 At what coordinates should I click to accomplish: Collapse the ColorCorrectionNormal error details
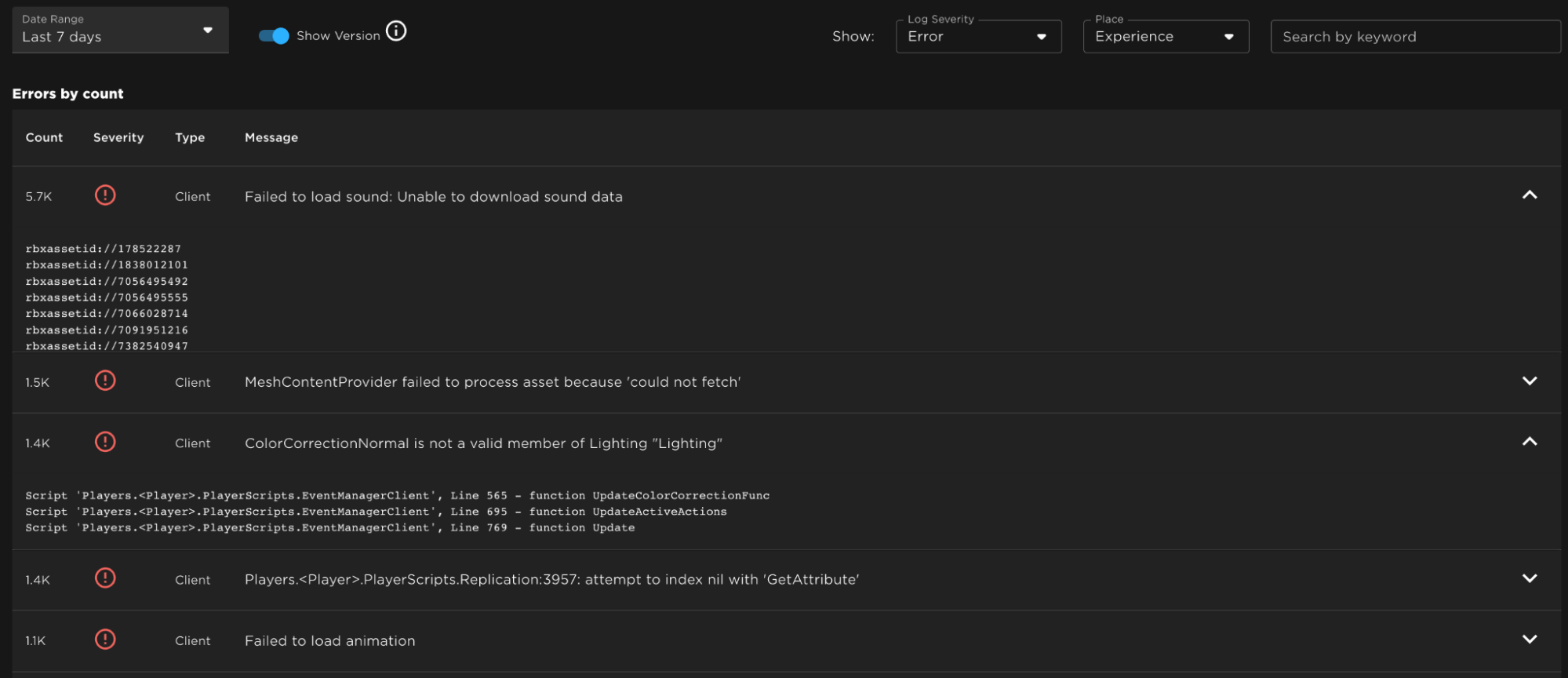point(1529,443)
